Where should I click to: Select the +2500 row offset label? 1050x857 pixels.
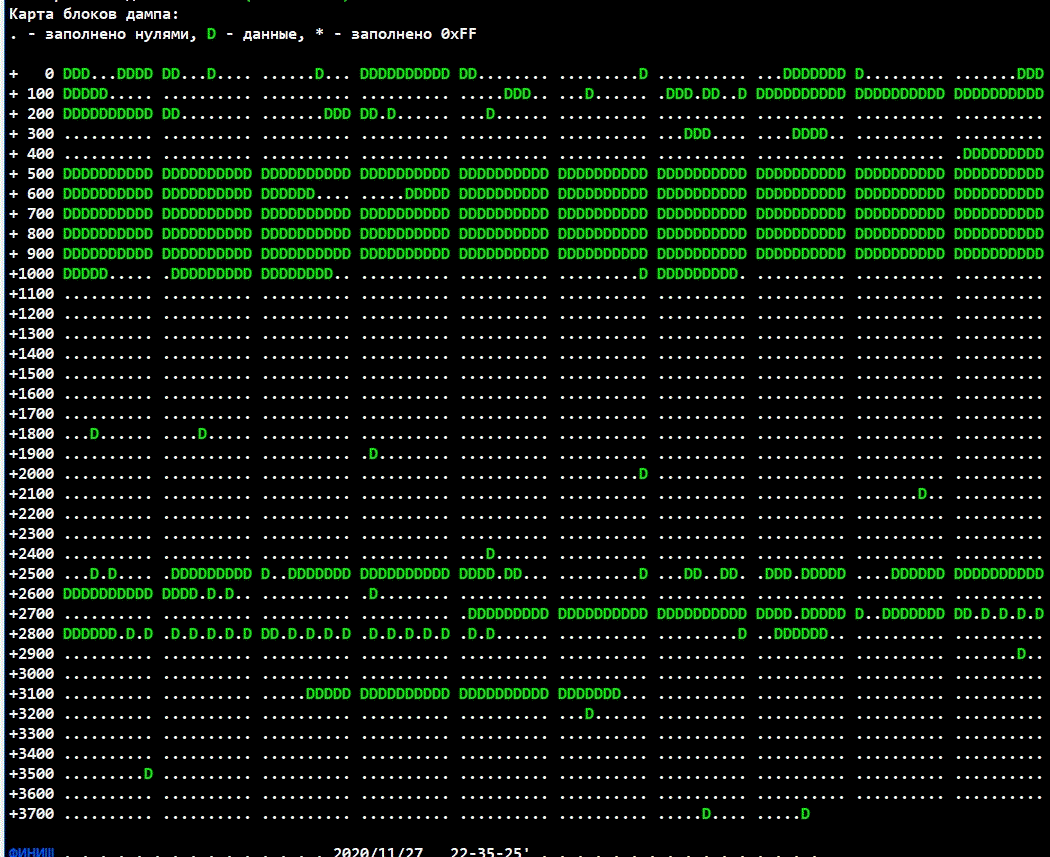click(x=31, y=574)
